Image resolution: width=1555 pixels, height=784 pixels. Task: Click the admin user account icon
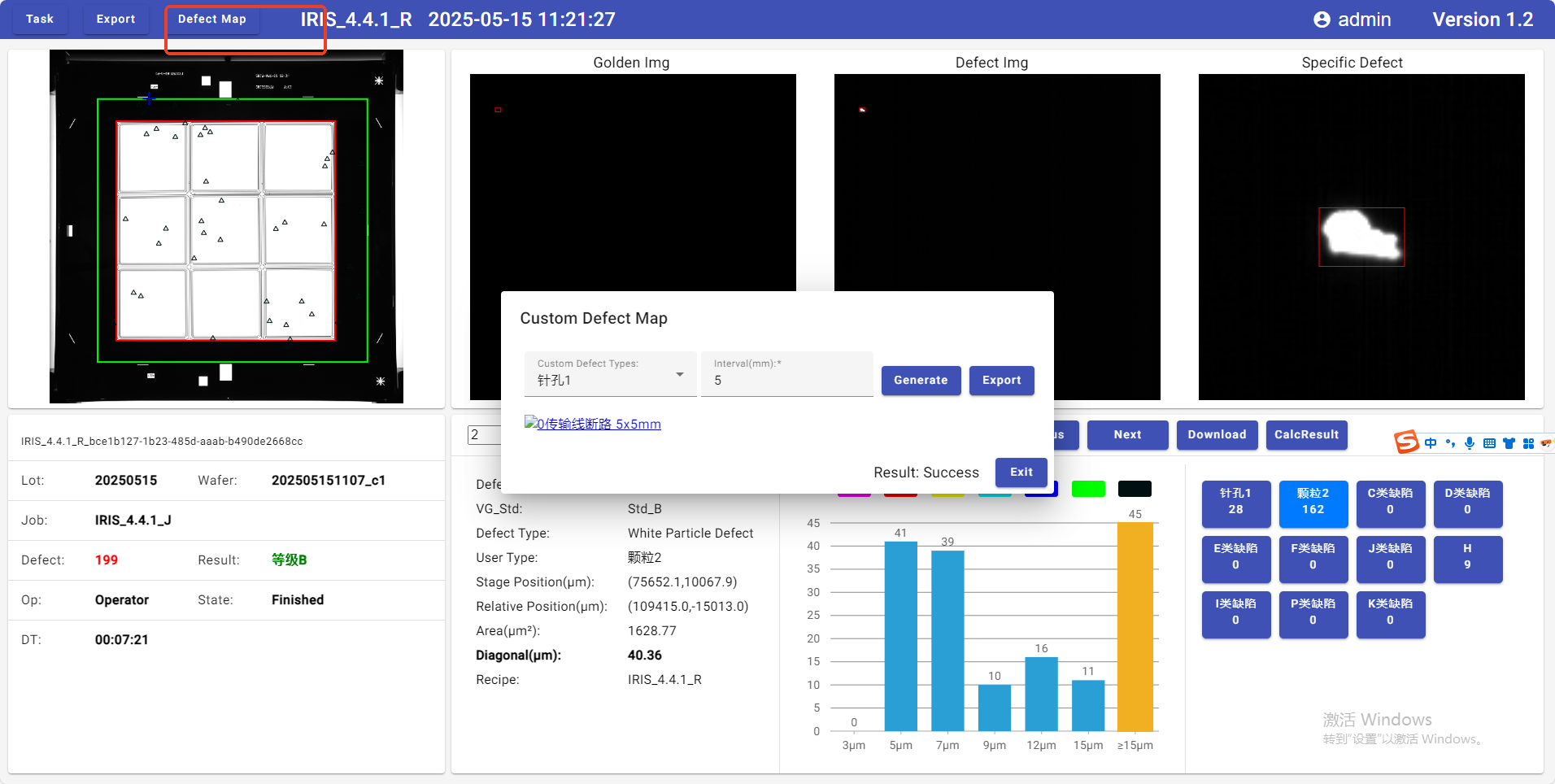[x=1322, y=20]
